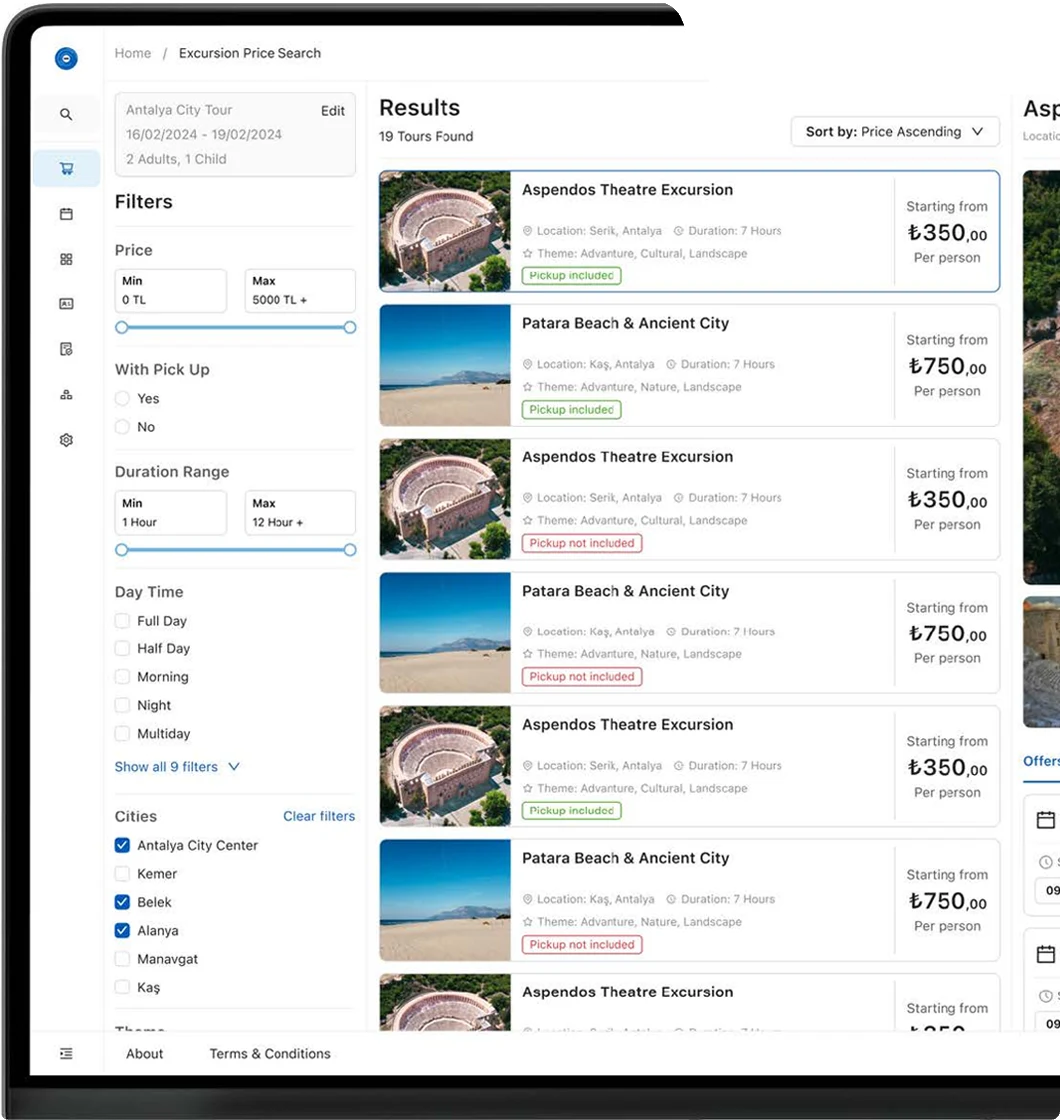
Task: Click the hierarchy icon in the sidebar
Action: tap(66, 393)
